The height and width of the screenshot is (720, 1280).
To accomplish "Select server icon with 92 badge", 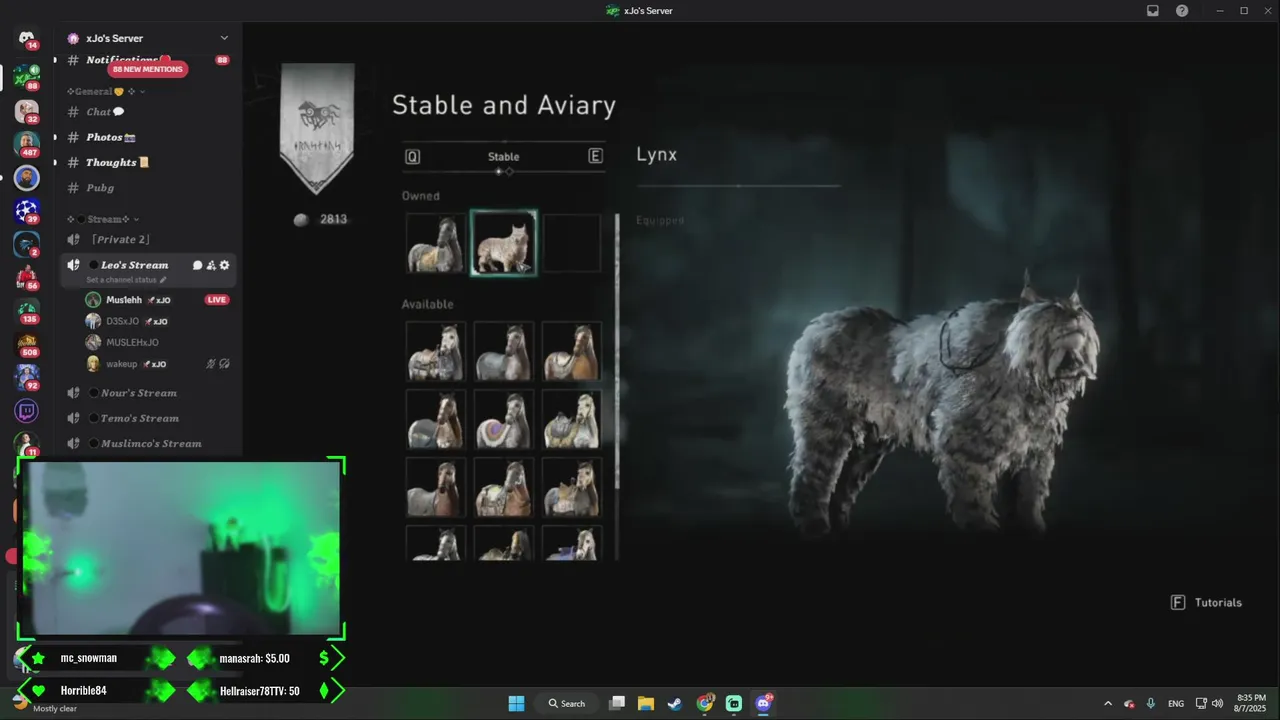I will coord(26,377).
